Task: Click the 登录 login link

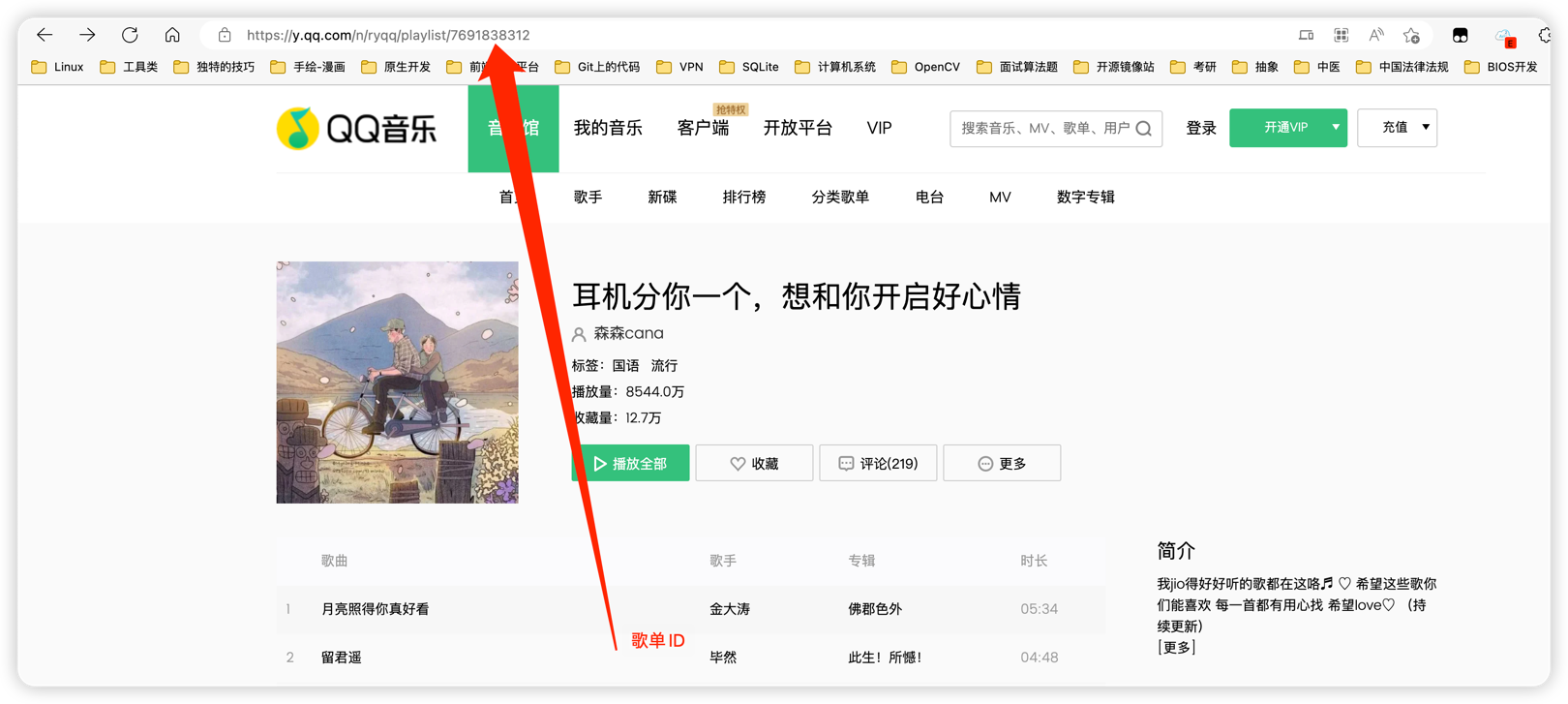Action: (1201, 128)
